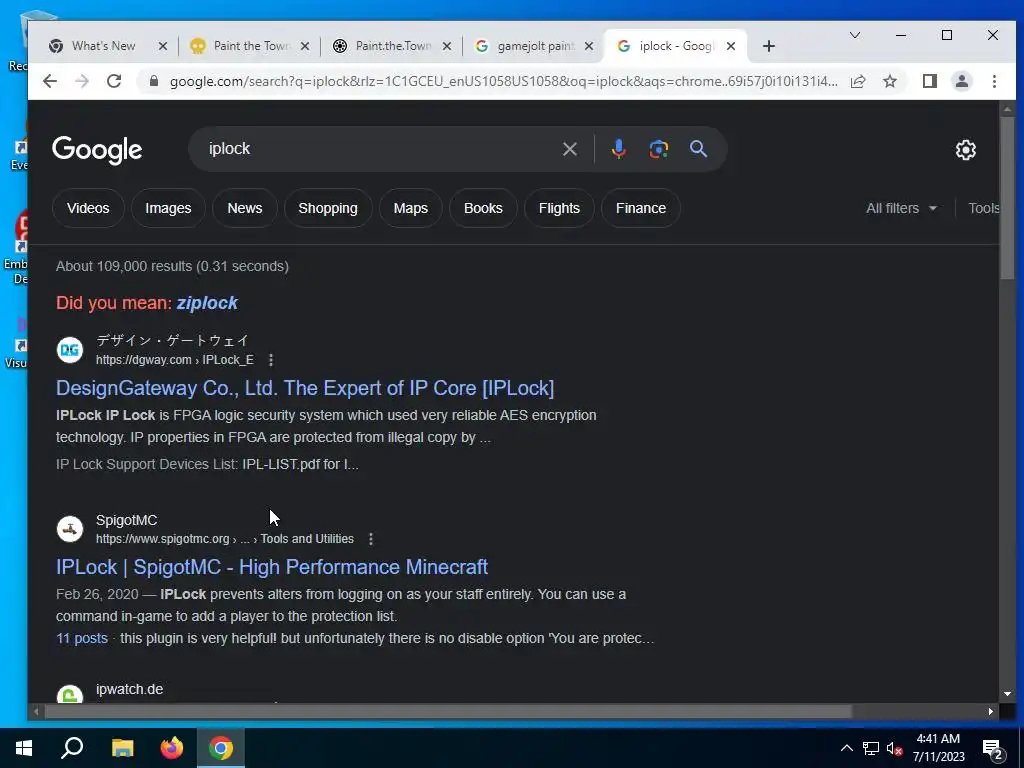Select the Videos filter
Viewport: 1024px width, 768px height.
click(x=88, y=208)
